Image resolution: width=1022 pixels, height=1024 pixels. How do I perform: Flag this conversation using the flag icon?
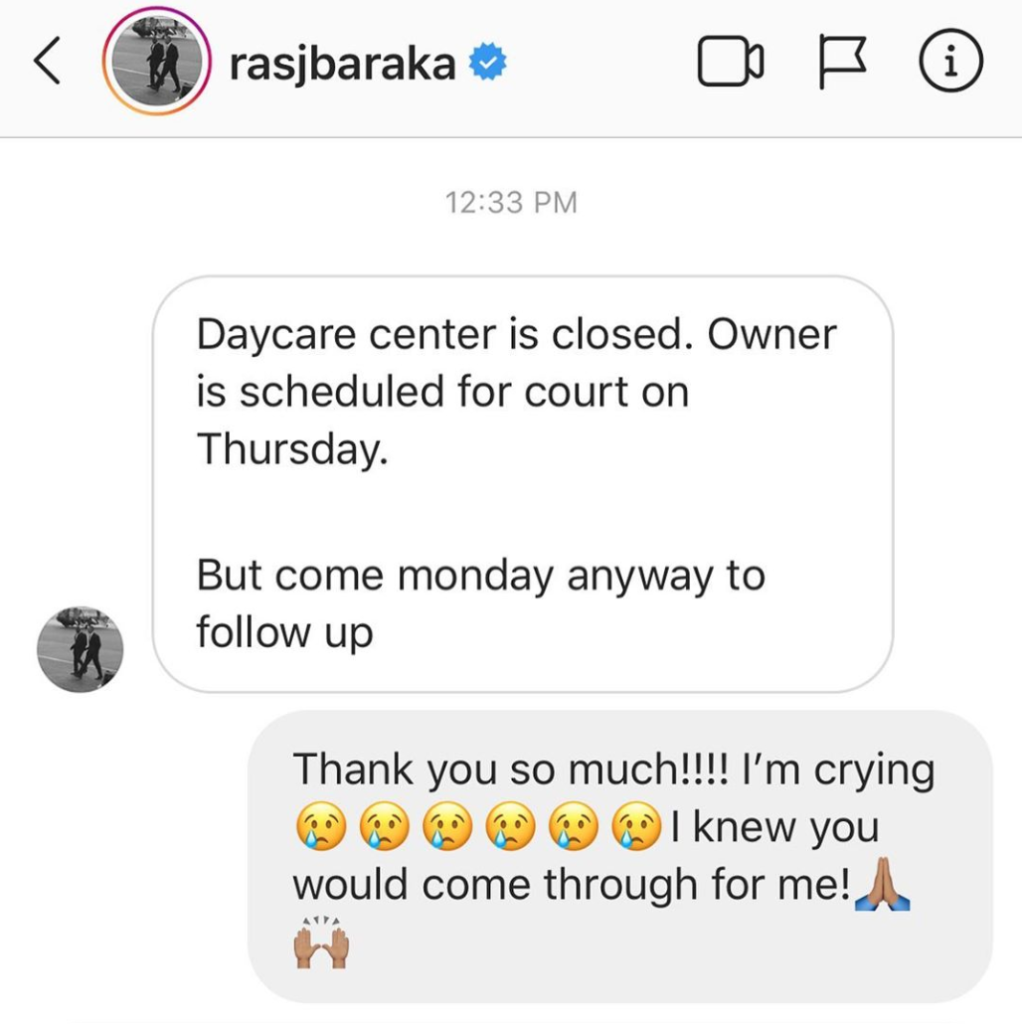[x=842, y=62]
